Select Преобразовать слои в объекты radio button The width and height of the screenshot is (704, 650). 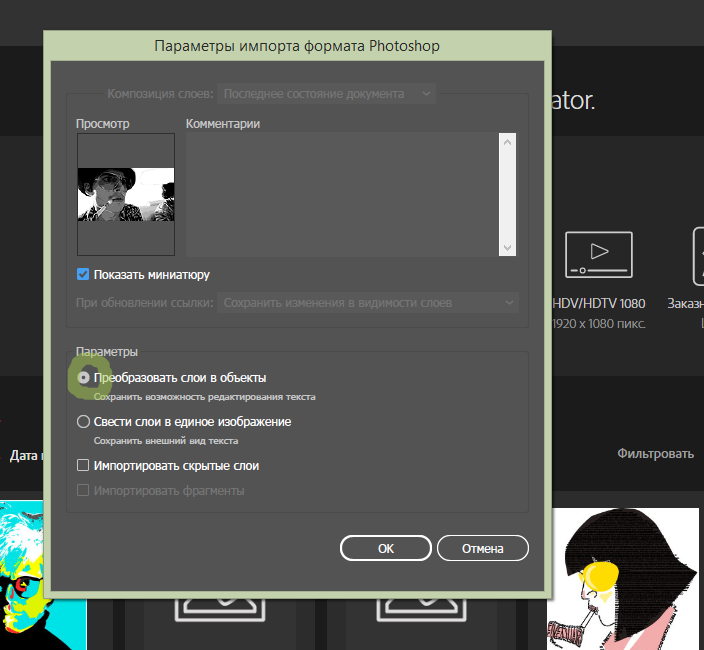(84, 378)
